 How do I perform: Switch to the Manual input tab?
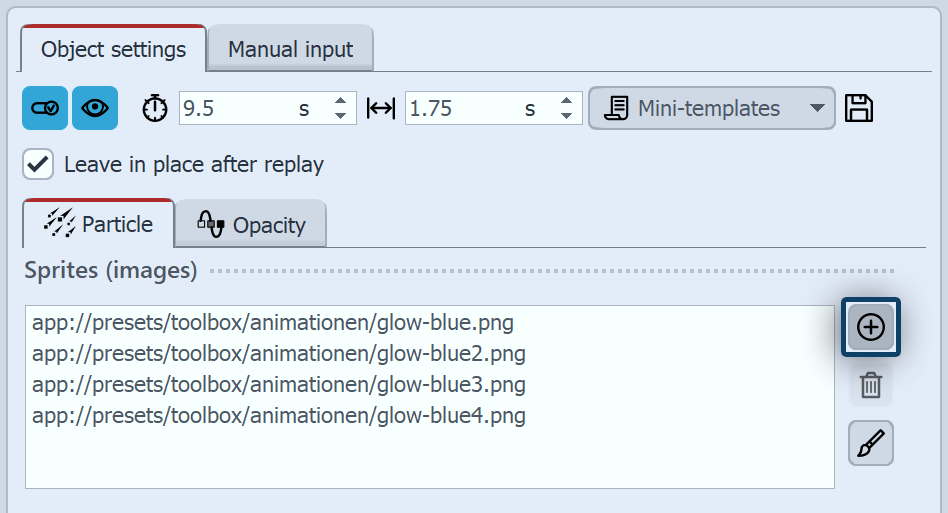pyautogui.click(x=290, y=49)
